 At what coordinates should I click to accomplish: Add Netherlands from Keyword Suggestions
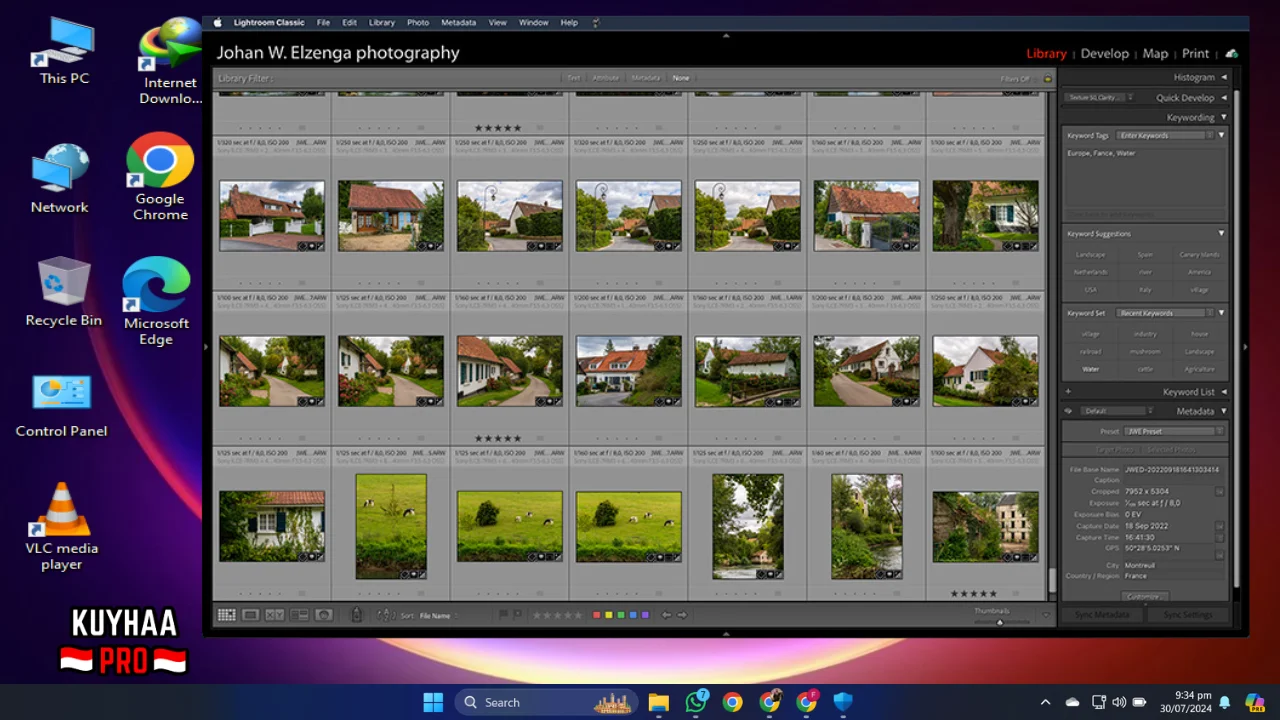pos(1090,272)
